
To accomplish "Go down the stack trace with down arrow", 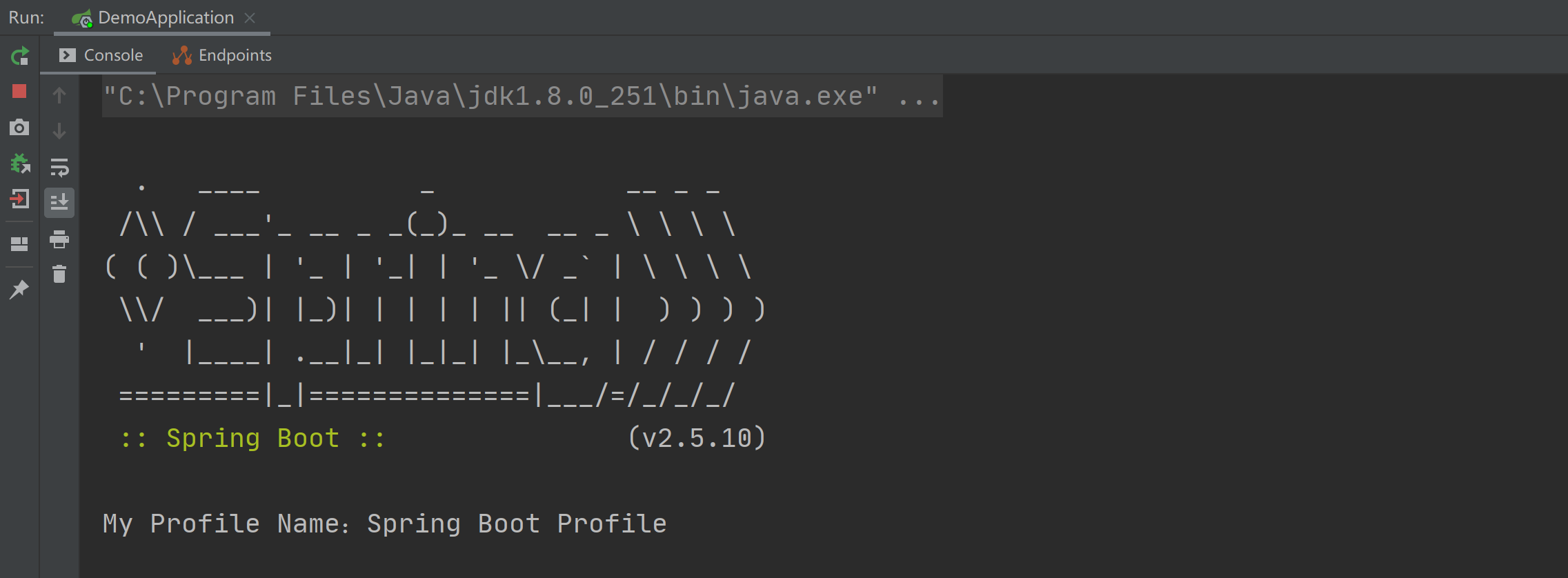I will click(59, 131).
